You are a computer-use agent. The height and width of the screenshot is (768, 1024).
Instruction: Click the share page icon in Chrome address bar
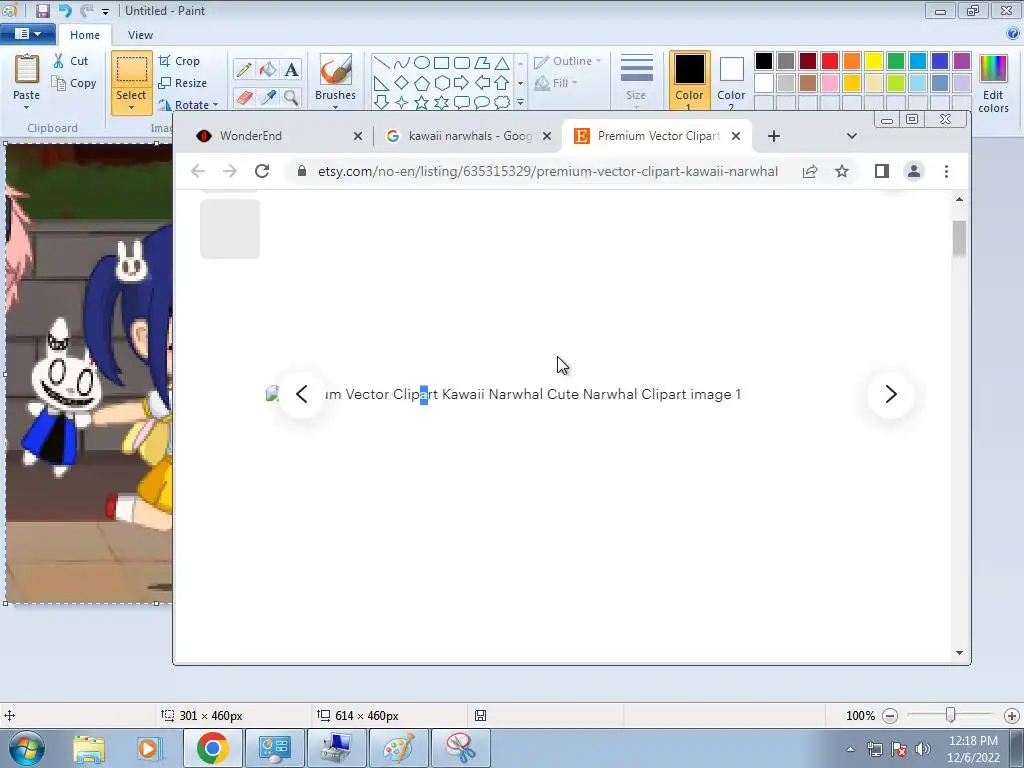[810, 171]
